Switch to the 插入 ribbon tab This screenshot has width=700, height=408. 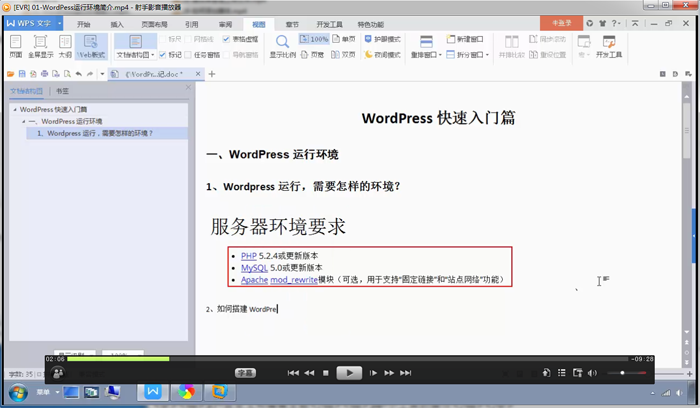tap(117, 22)
